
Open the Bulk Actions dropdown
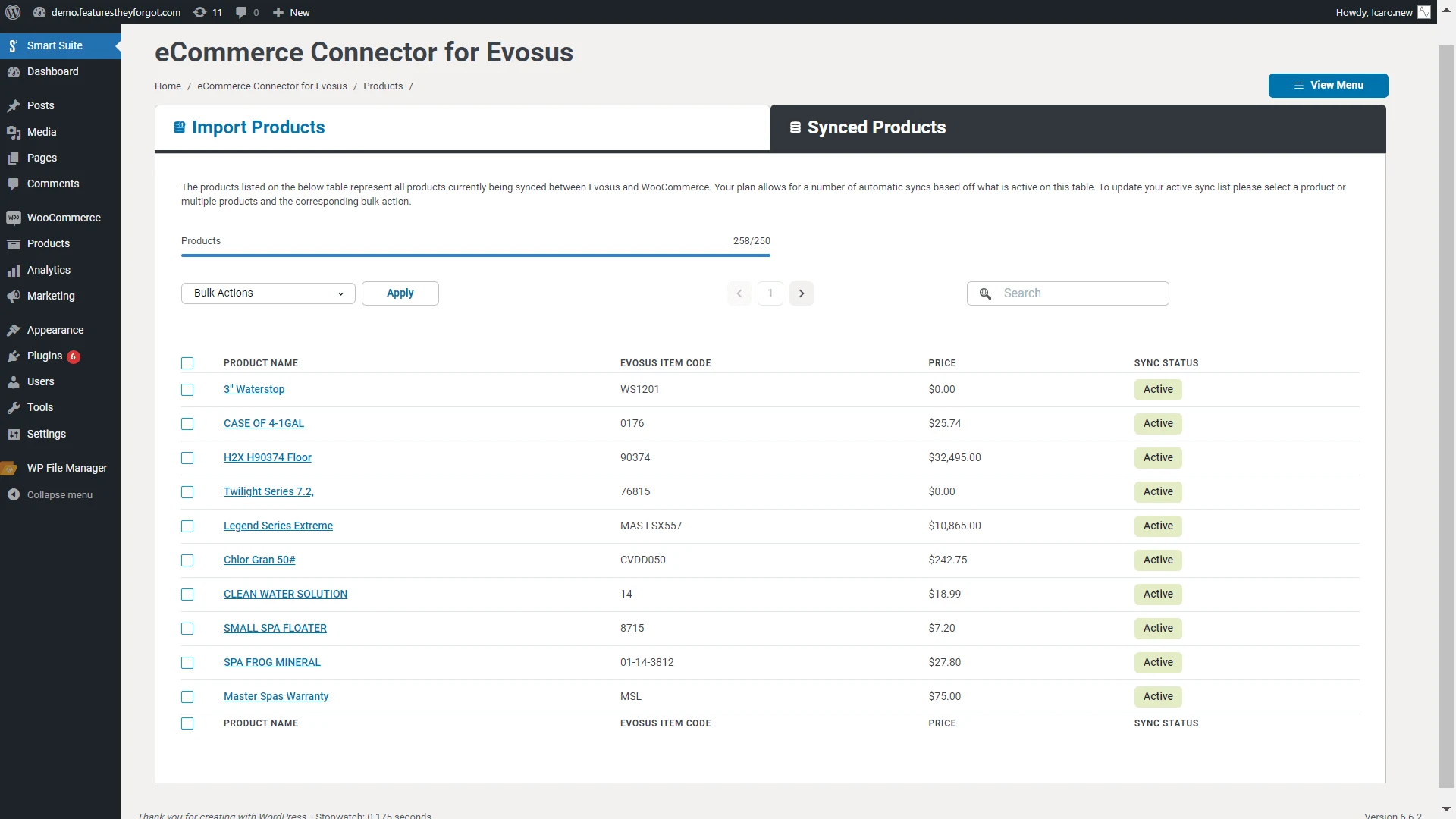(x=268, y=293)
